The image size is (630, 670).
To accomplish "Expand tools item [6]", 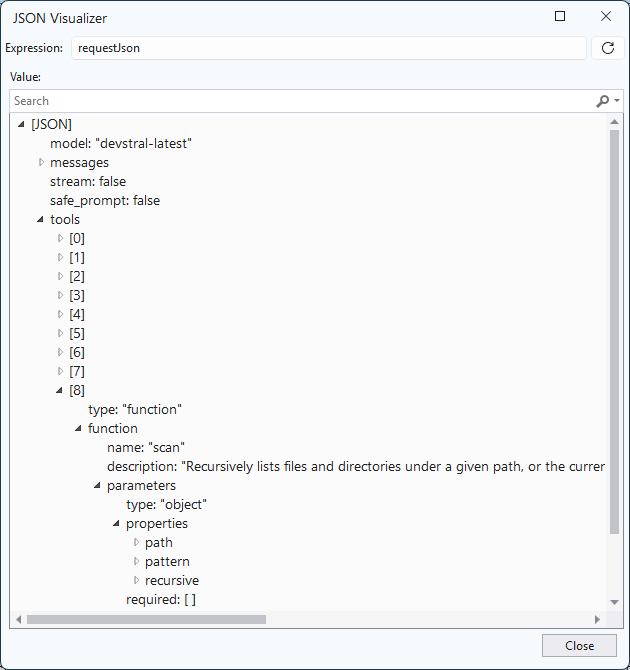I will click(60, 353).
